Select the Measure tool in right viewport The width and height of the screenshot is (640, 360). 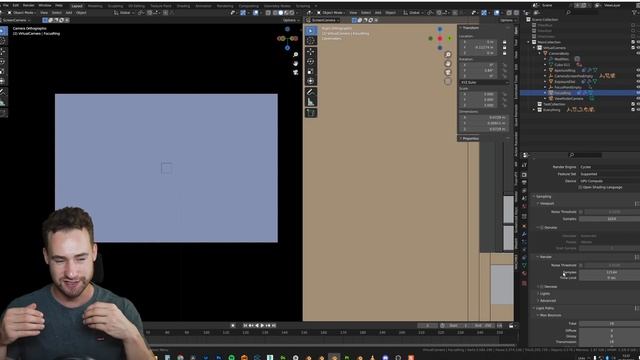click(x=311, y=102)
